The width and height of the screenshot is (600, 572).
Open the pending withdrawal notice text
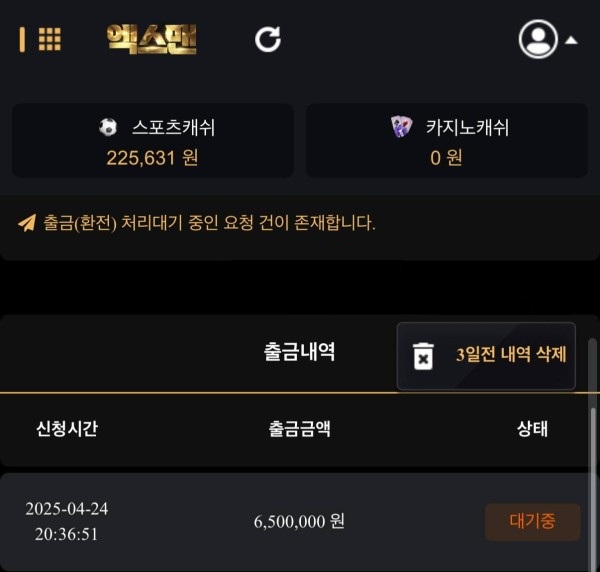coord(209,223)
